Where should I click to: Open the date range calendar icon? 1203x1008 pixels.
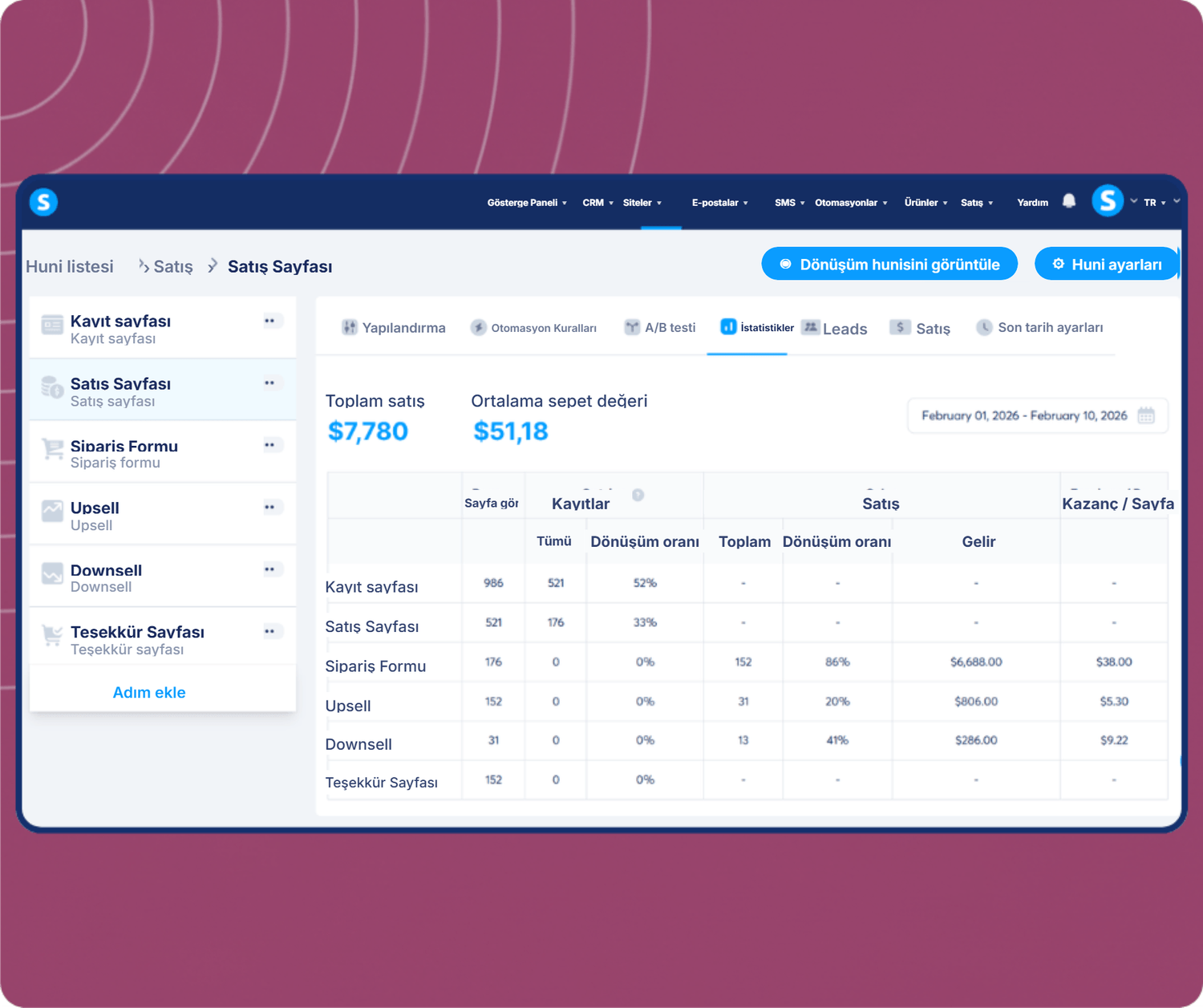coord(1146,415)
